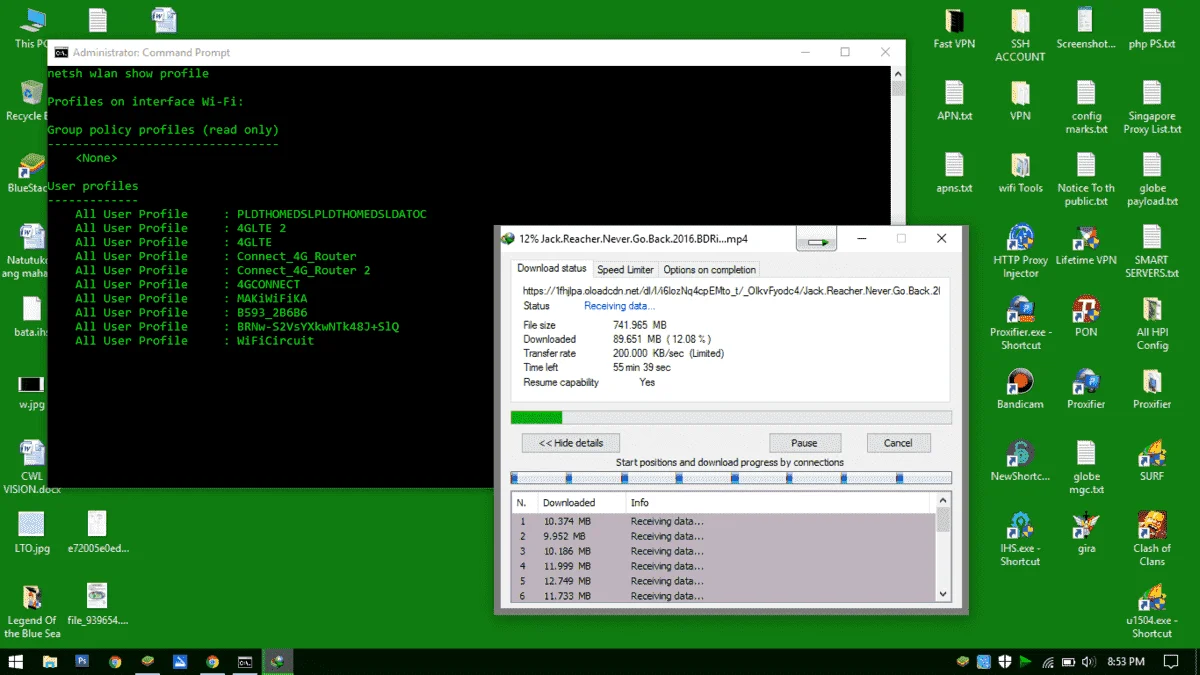Open the APN.txt desktop file
Viewport: 1200px width, 675px height.
click(954, 101)
